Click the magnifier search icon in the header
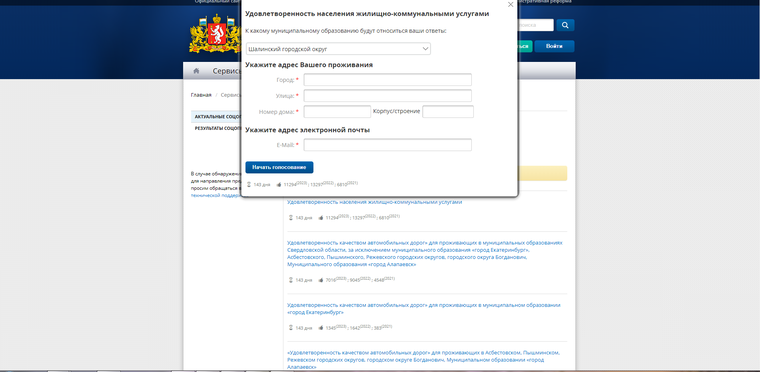 coord(565,25)
